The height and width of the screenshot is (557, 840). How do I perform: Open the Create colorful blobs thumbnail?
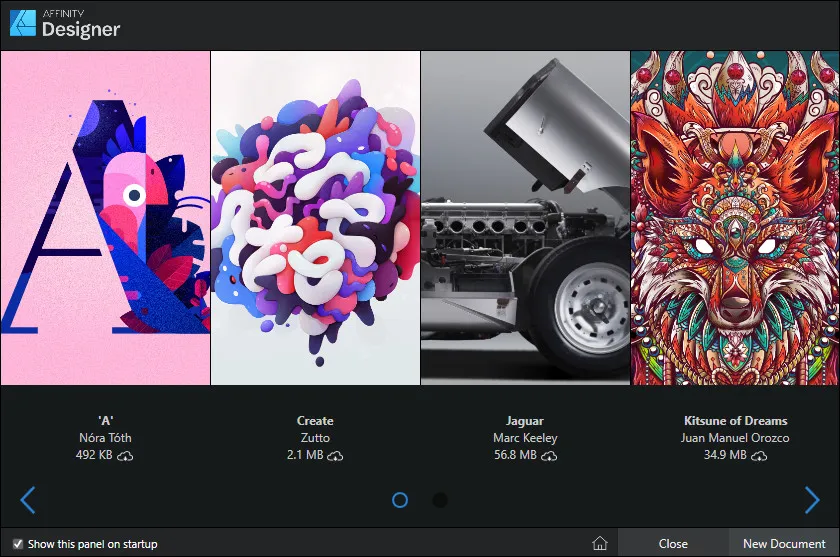tap(315, 218)
